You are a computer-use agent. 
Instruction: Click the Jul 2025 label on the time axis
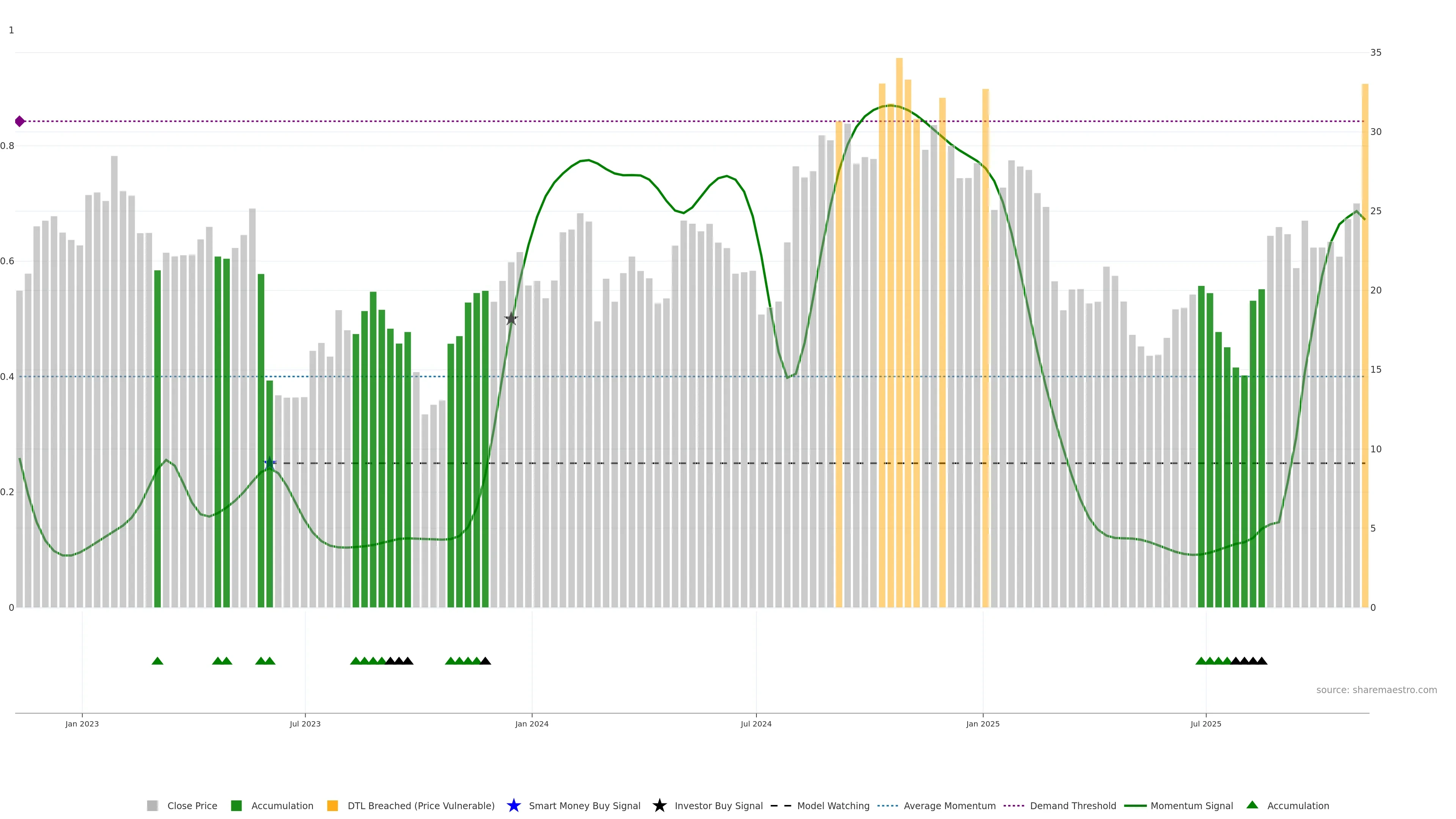point(1206,723)
